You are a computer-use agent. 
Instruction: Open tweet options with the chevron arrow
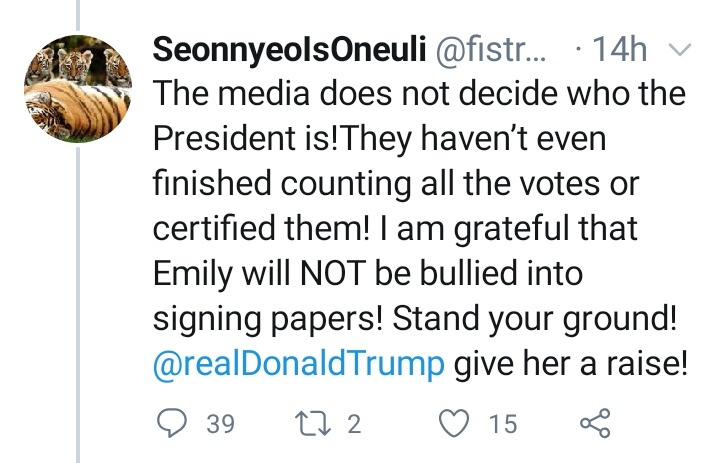[x=679, y=49]
